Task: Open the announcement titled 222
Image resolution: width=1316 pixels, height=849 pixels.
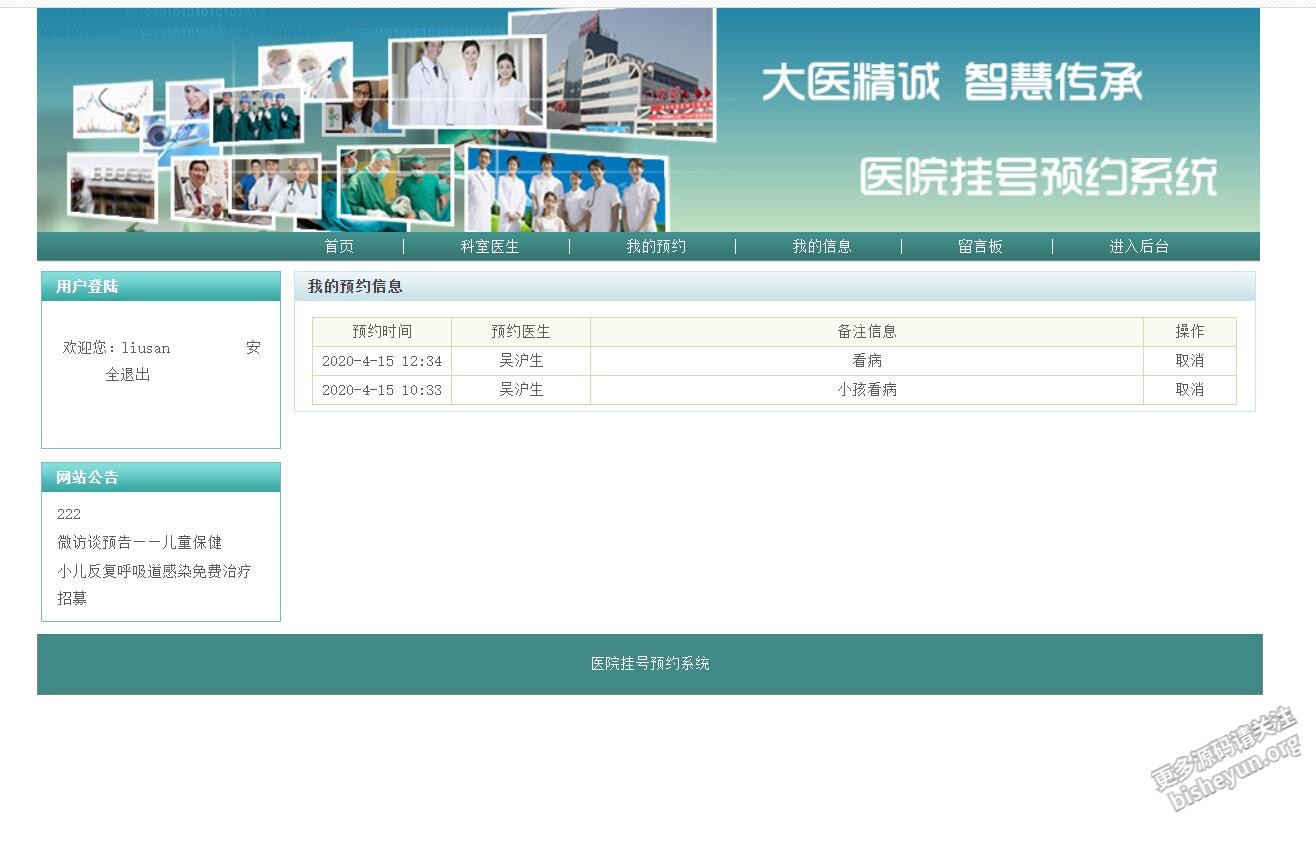Action: [69, 514]
